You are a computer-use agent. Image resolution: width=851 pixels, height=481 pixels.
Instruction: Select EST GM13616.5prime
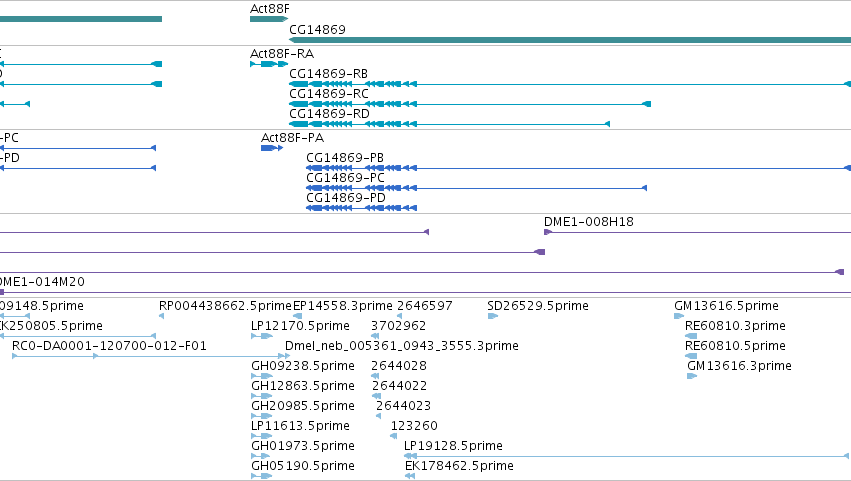click(x=726, y=306)
